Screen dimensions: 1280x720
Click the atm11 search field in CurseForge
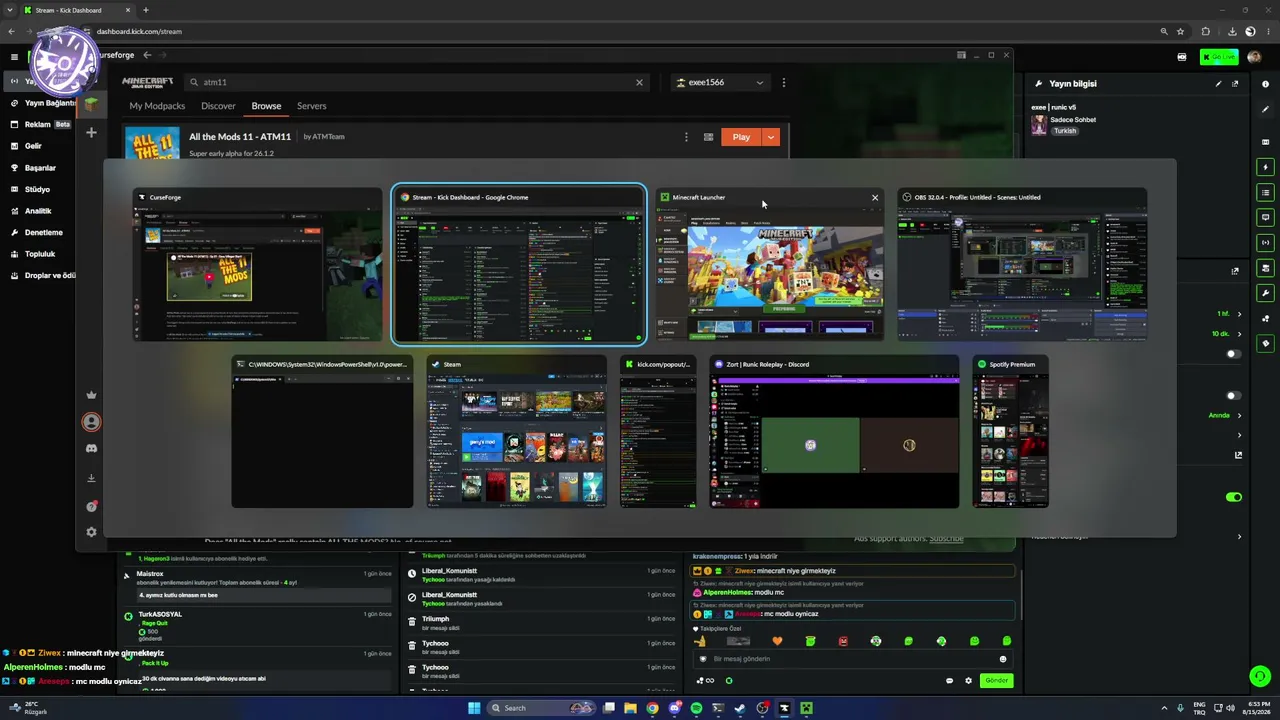pos(416,82)
